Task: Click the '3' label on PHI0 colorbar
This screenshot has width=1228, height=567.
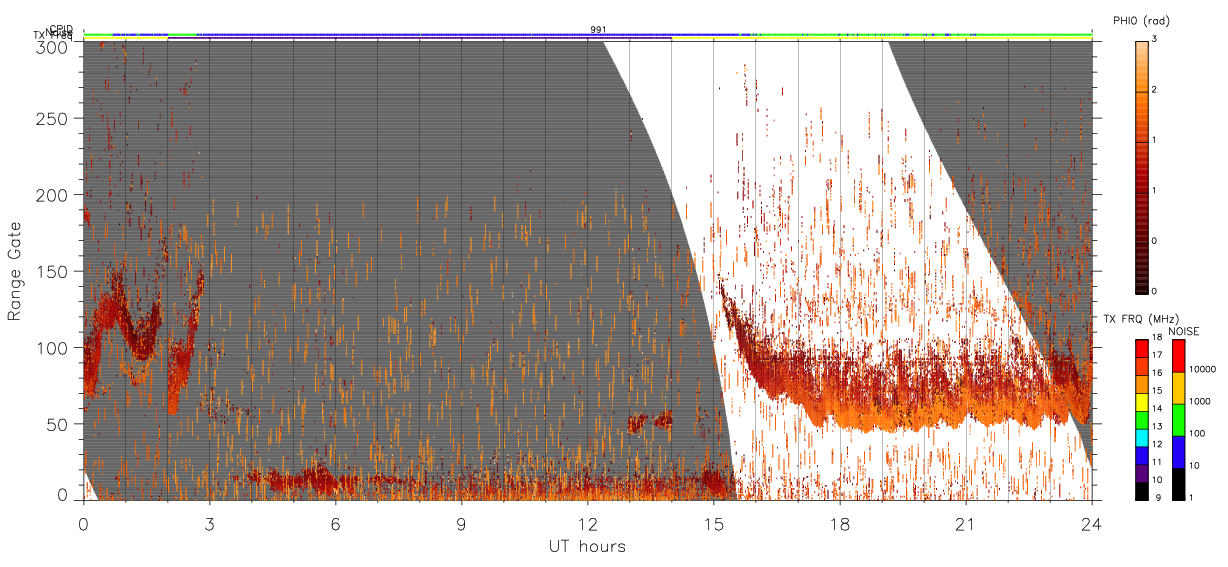Action: (x=1154, y=40)
